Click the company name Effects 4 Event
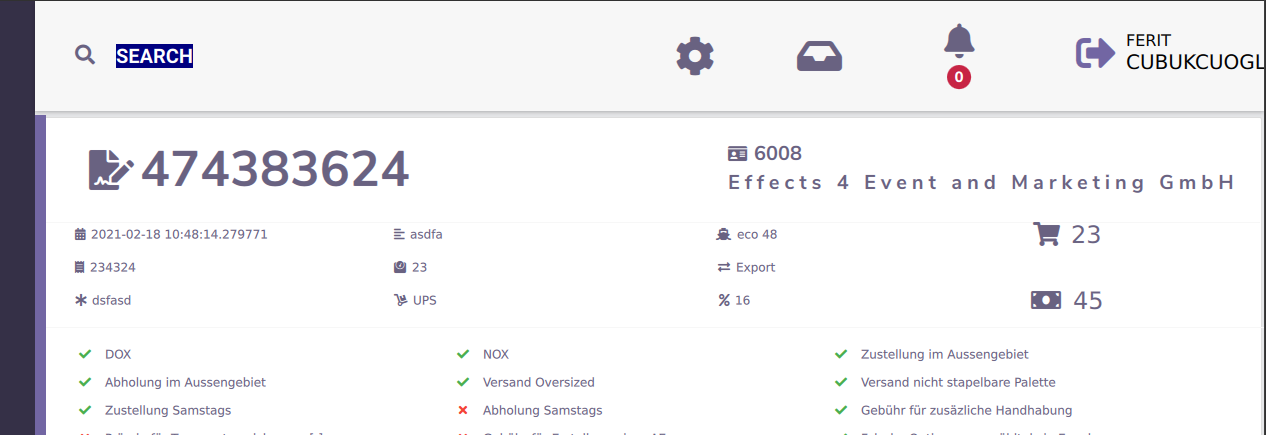The image size is (1266, 435). click(981, 183)
